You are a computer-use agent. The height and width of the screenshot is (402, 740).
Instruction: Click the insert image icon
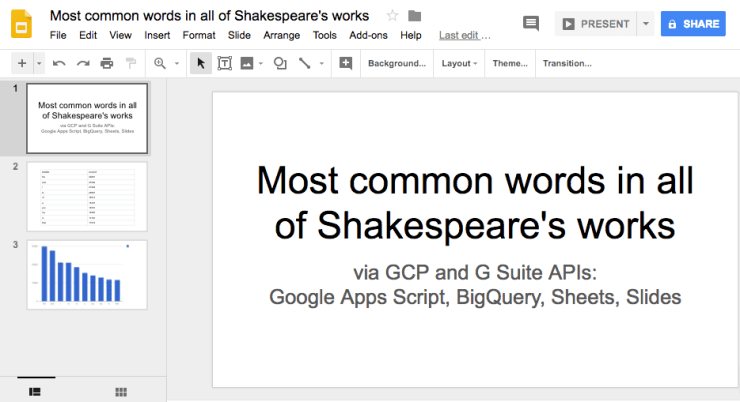coord(247,63)
